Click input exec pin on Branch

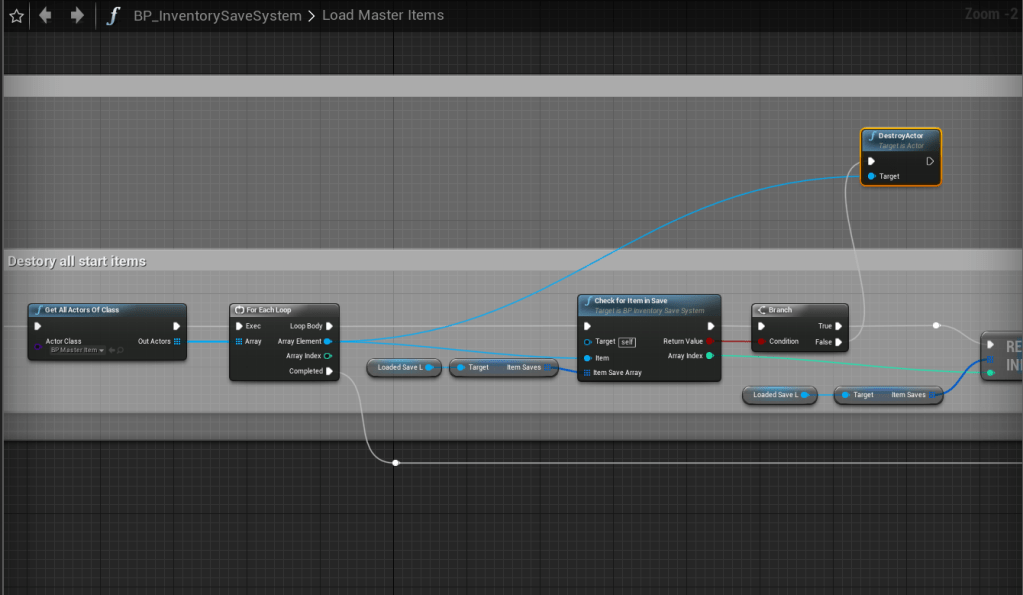coord(761,326)
